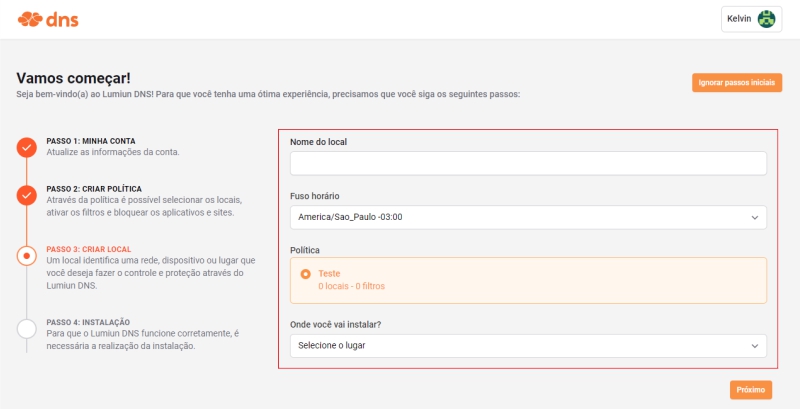Image resolution: width=800 pixels, height=409 pixels.
Task: Go to Passo 1: Minha Conta
Action: coord(91,141)
